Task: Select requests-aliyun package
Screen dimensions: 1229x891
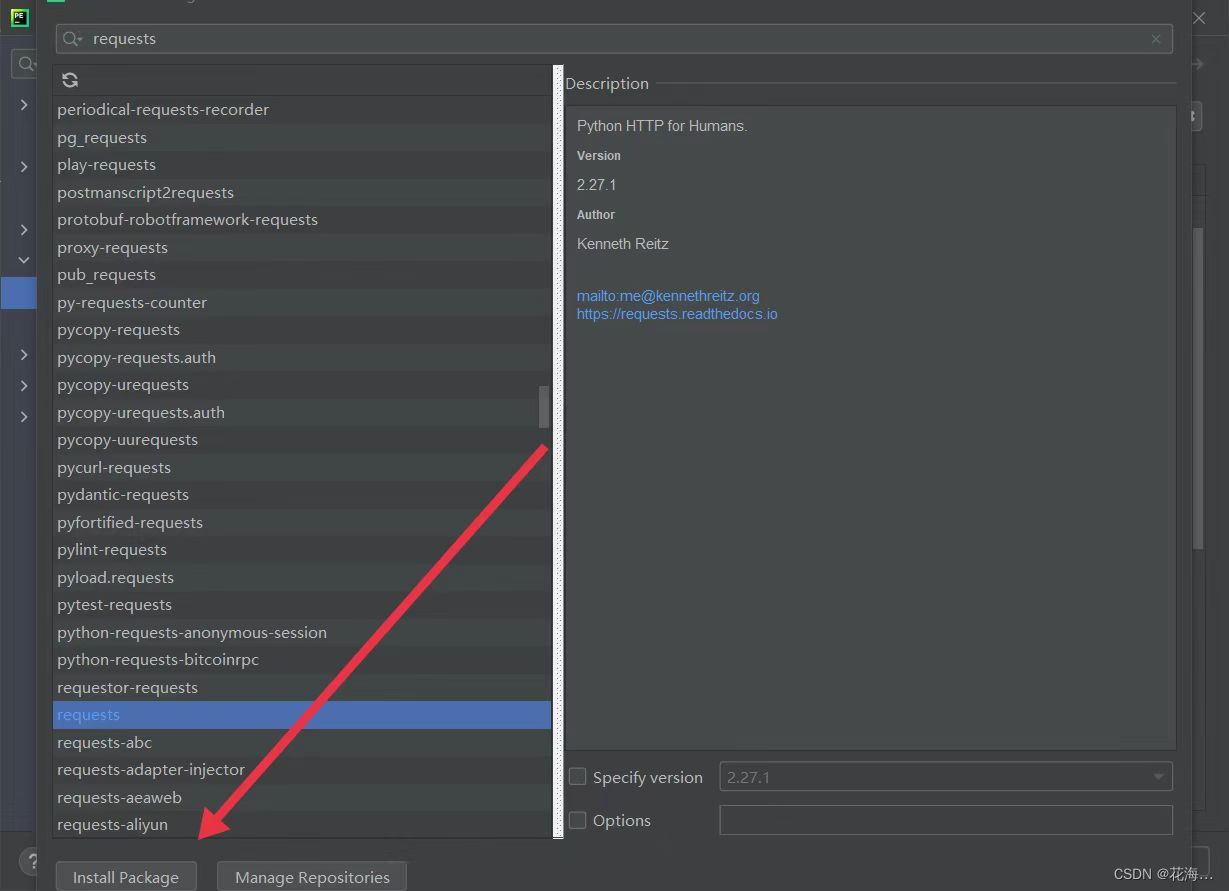Action: (302, 825)
